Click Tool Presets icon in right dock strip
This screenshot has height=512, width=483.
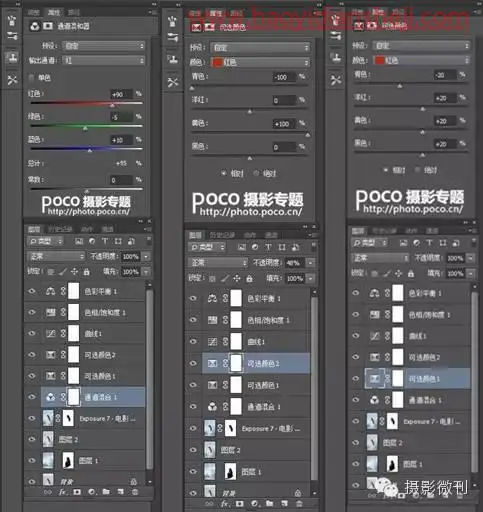click(336, 80)
